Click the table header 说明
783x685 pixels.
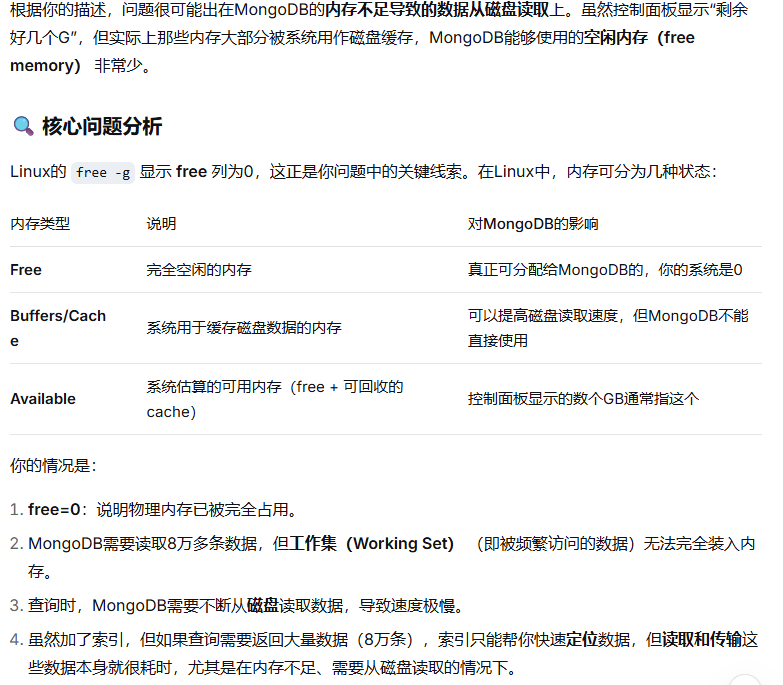pyautogui.click(x=161, y=224)
